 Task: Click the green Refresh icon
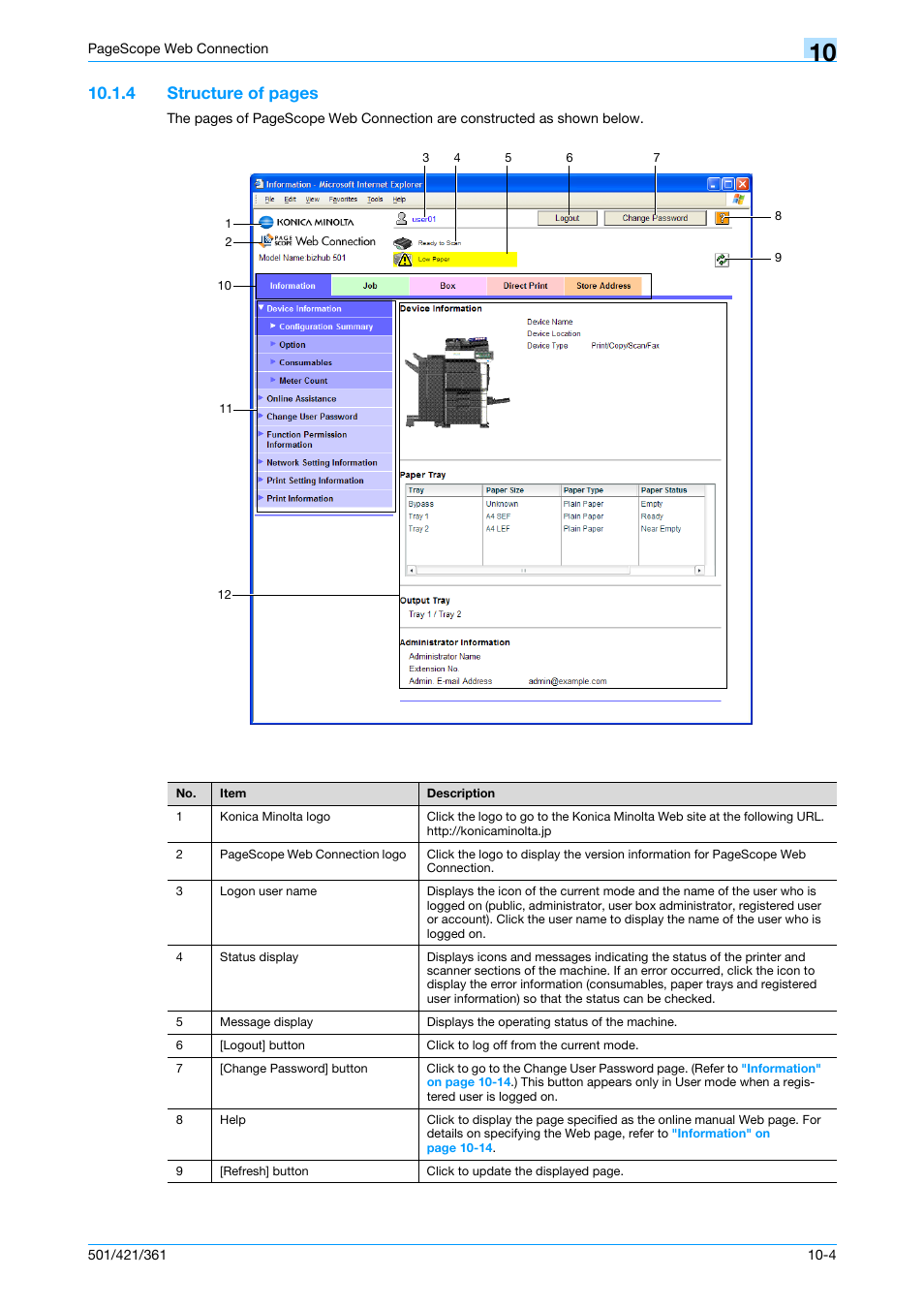[722, 260]
